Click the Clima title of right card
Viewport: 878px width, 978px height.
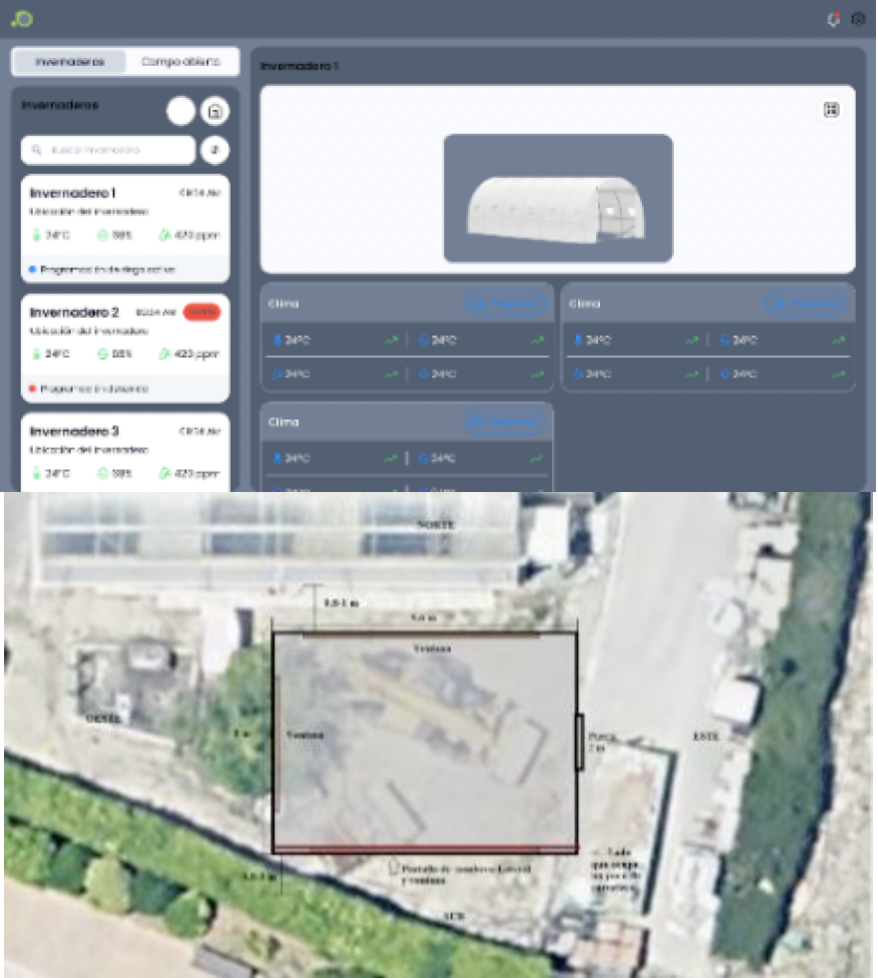[x=584, y=304]
